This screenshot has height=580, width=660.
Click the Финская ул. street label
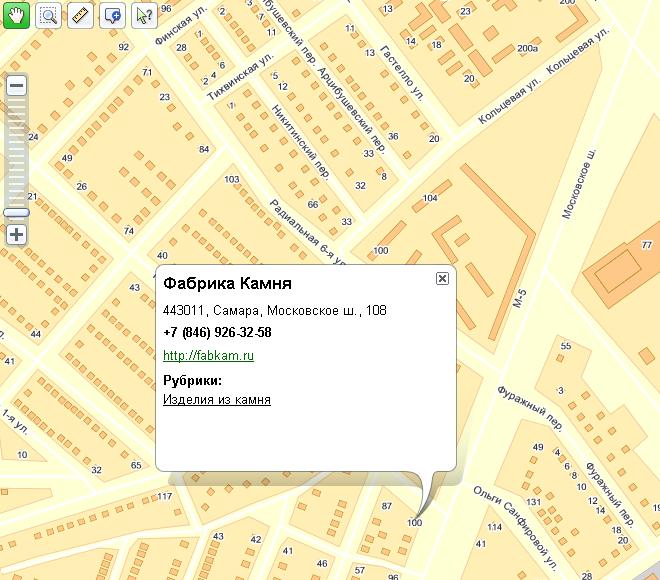point(179,25)
